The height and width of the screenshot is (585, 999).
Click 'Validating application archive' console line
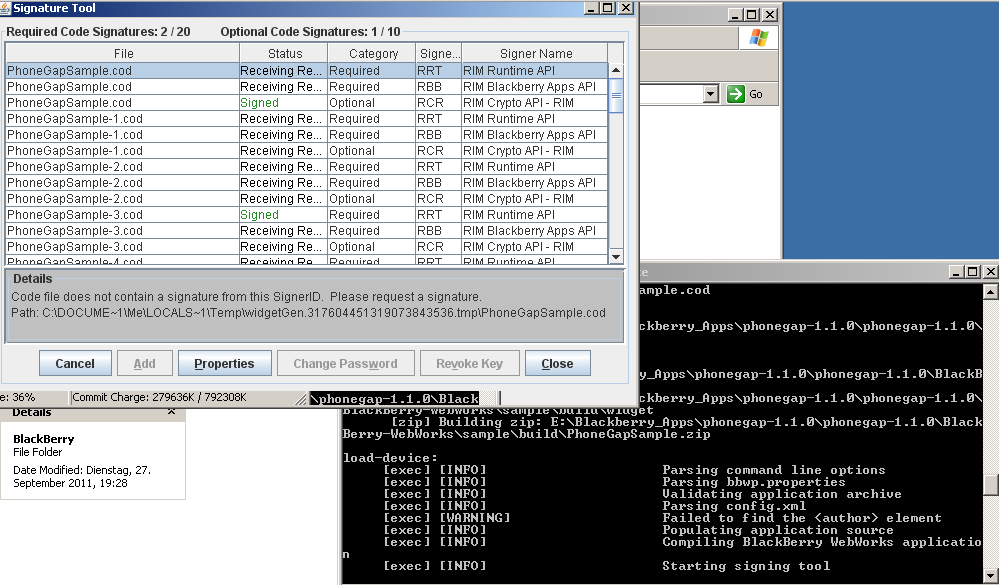point(782,494)
